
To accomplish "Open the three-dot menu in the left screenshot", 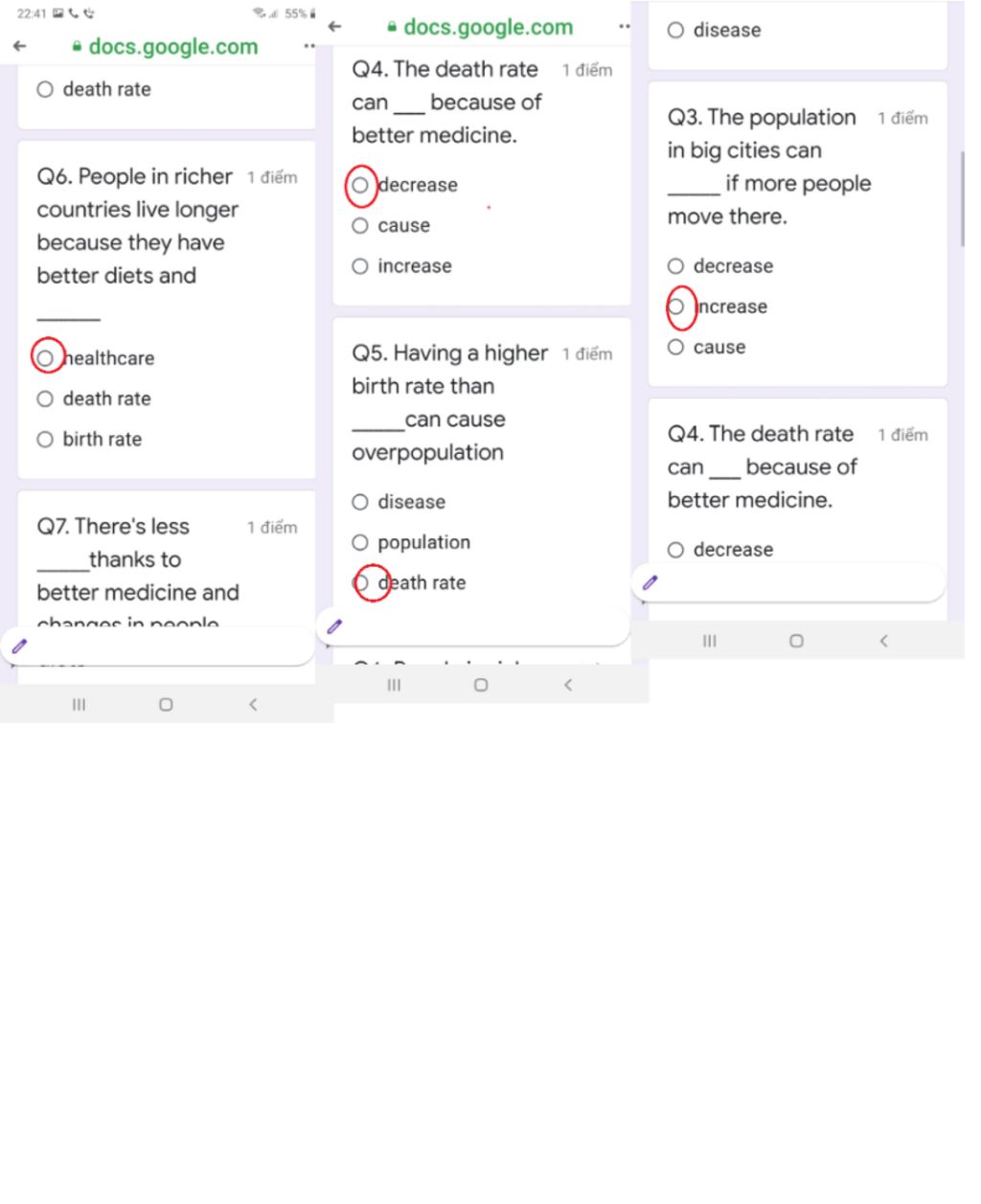I will (x=308, y=46).
